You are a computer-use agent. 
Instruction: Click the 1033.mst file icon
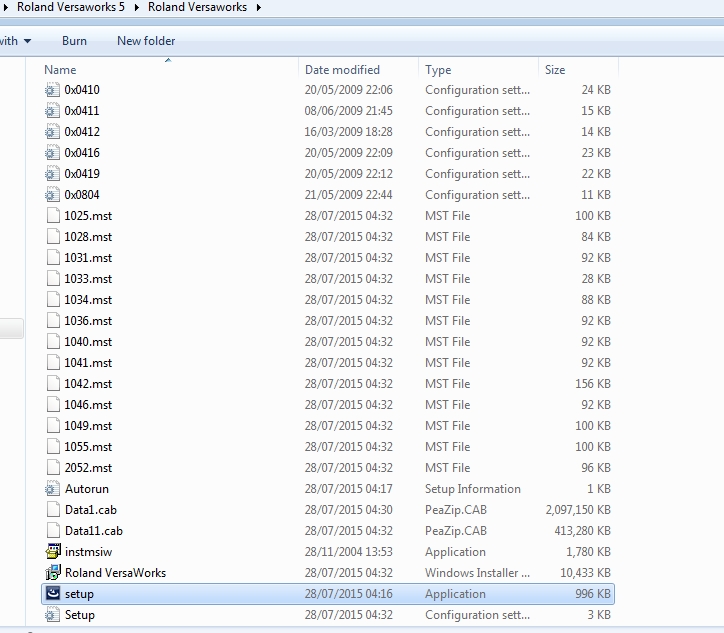[x=53, y=279]
